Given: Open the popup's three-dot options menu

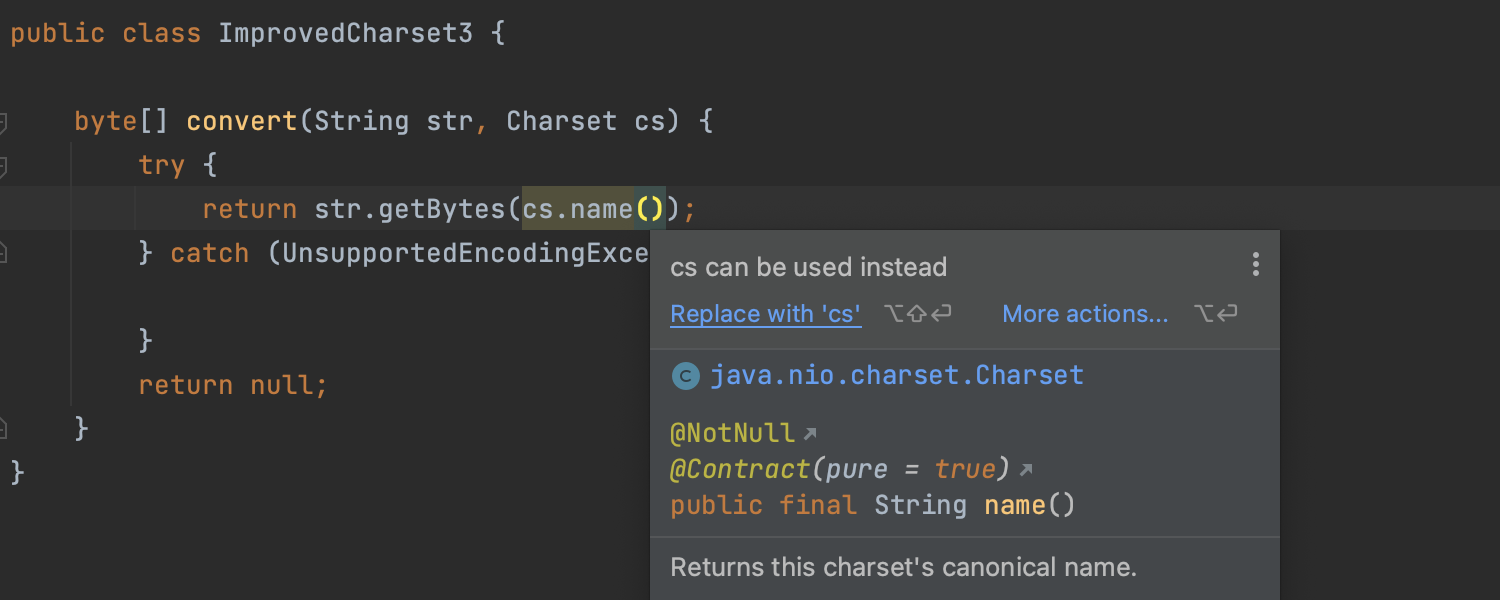Looking at the screenshot, I should (x=1255, y=265).
